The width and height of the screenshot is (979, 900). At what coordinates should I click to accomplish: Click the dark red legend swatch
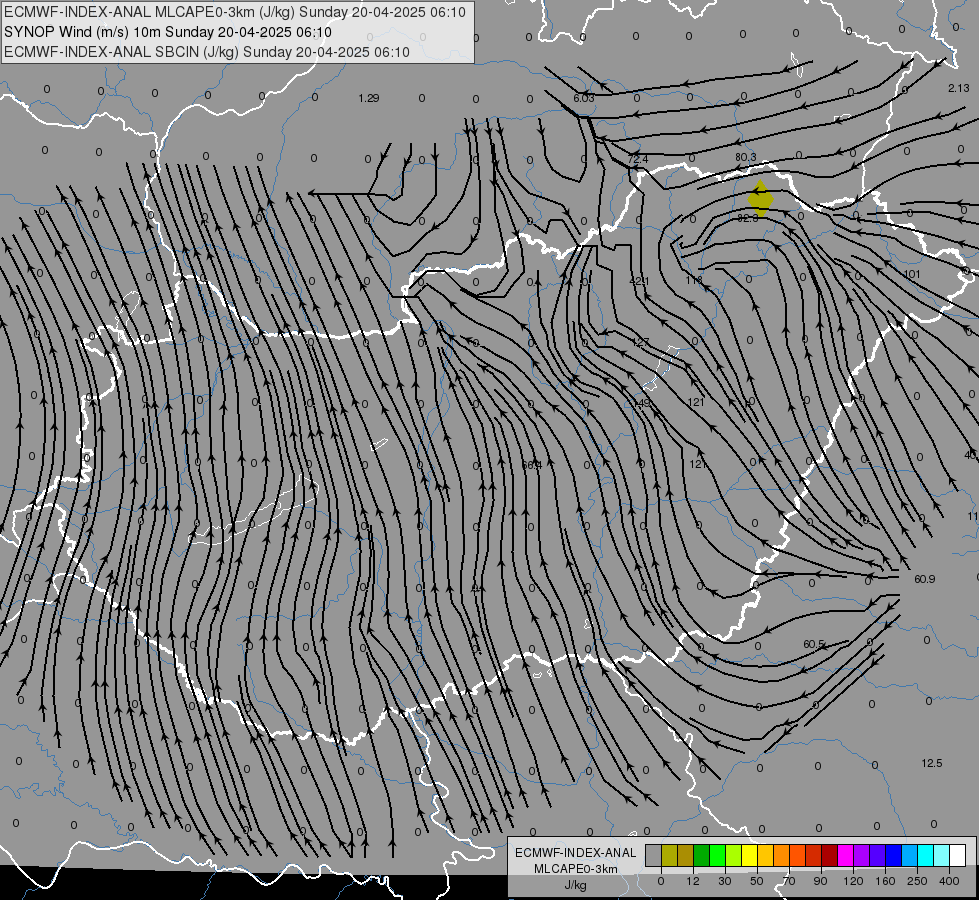coord(829,855)
